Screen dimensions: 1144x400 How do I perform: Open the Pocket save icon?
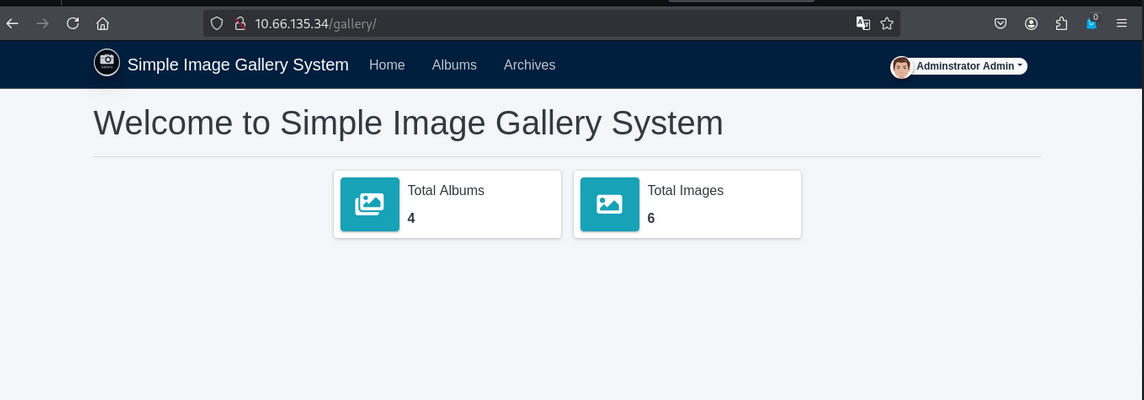point(1000,24)
